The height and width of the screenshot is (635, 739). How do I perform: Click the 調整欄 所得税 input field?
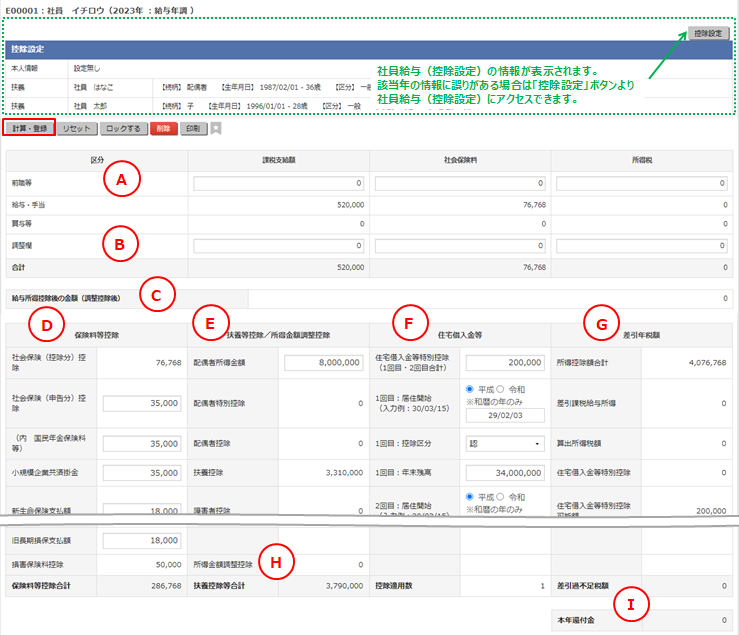tap(640, 245)
